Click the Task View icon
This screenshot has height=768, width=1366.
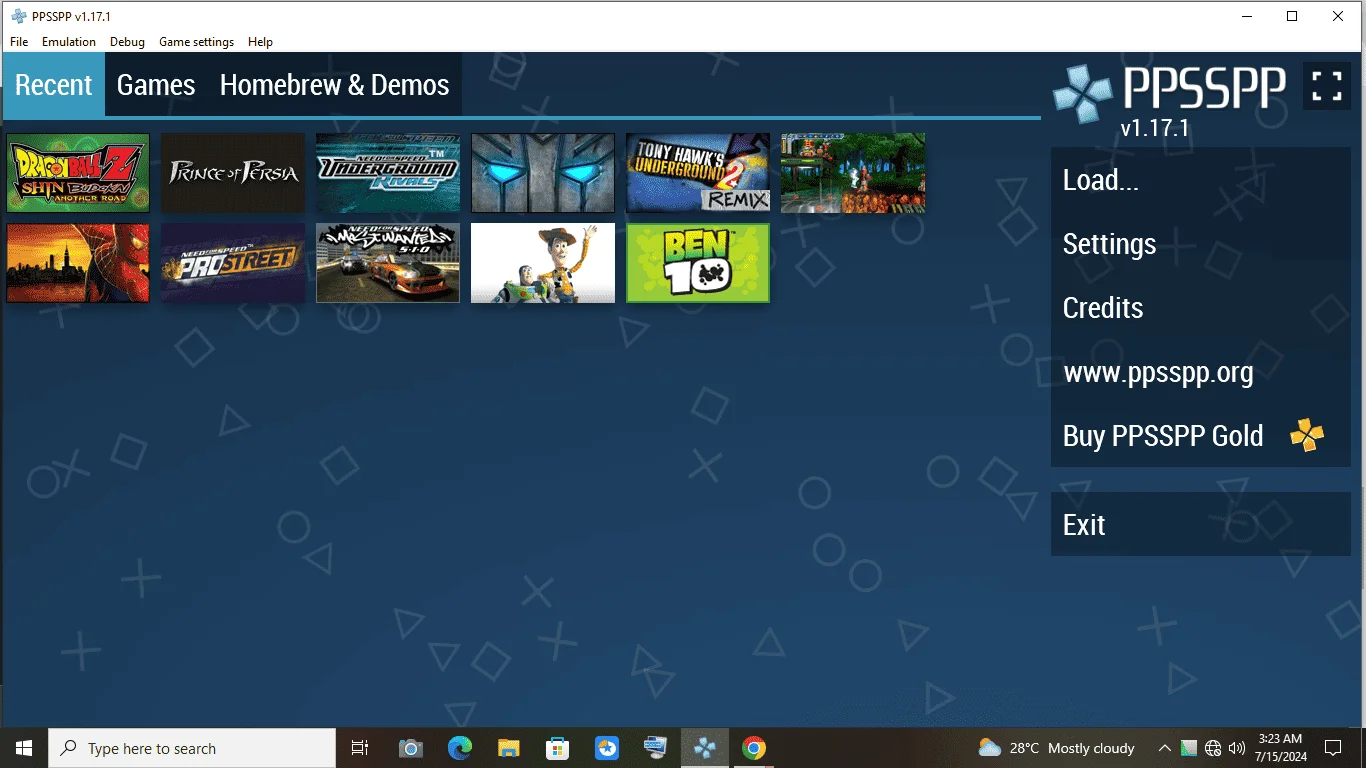pyautogui.click(x=360, y=748)
